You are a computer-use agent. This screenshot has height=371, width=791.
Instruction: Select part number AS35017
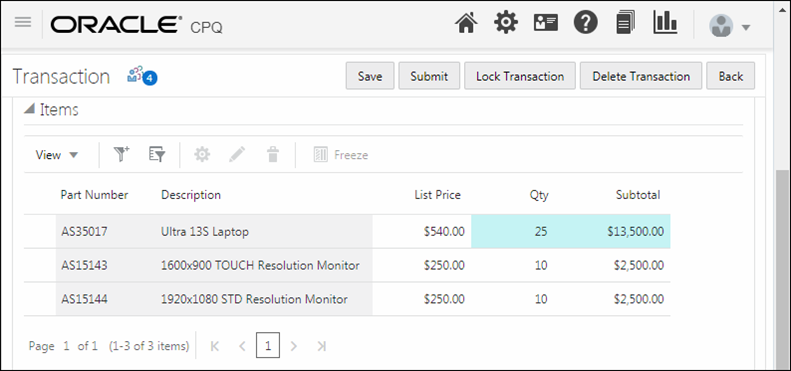[x=84, y=232]
